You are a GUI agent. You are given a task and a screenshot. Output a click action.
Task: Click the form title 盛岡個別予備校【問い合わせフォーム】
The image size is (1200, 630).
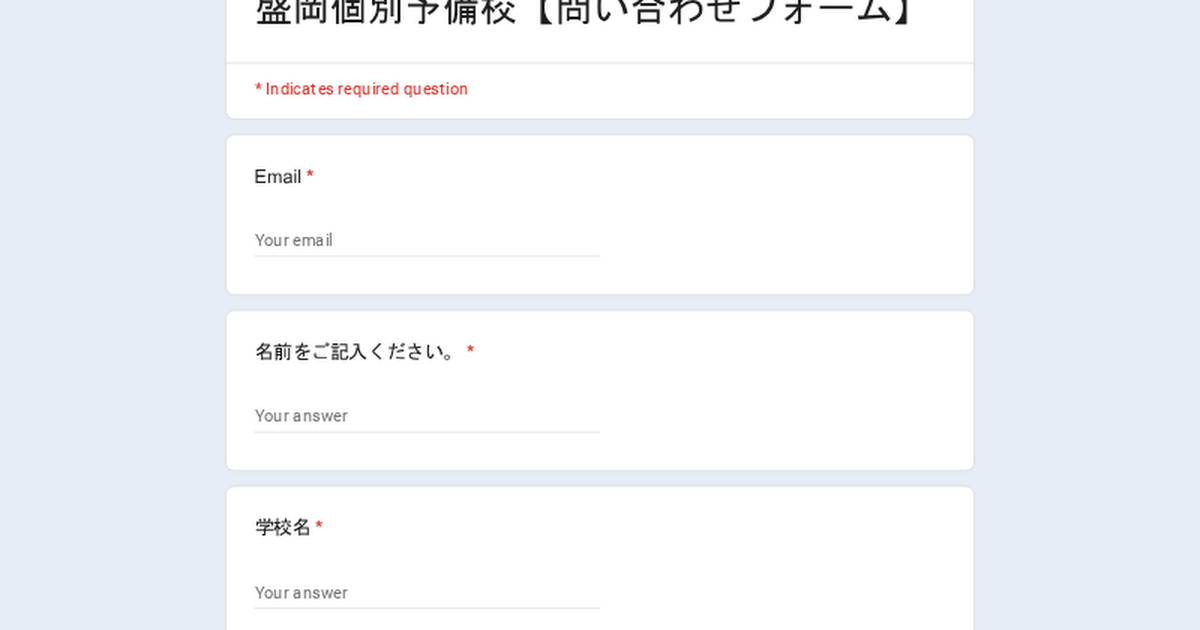[583, 12]
